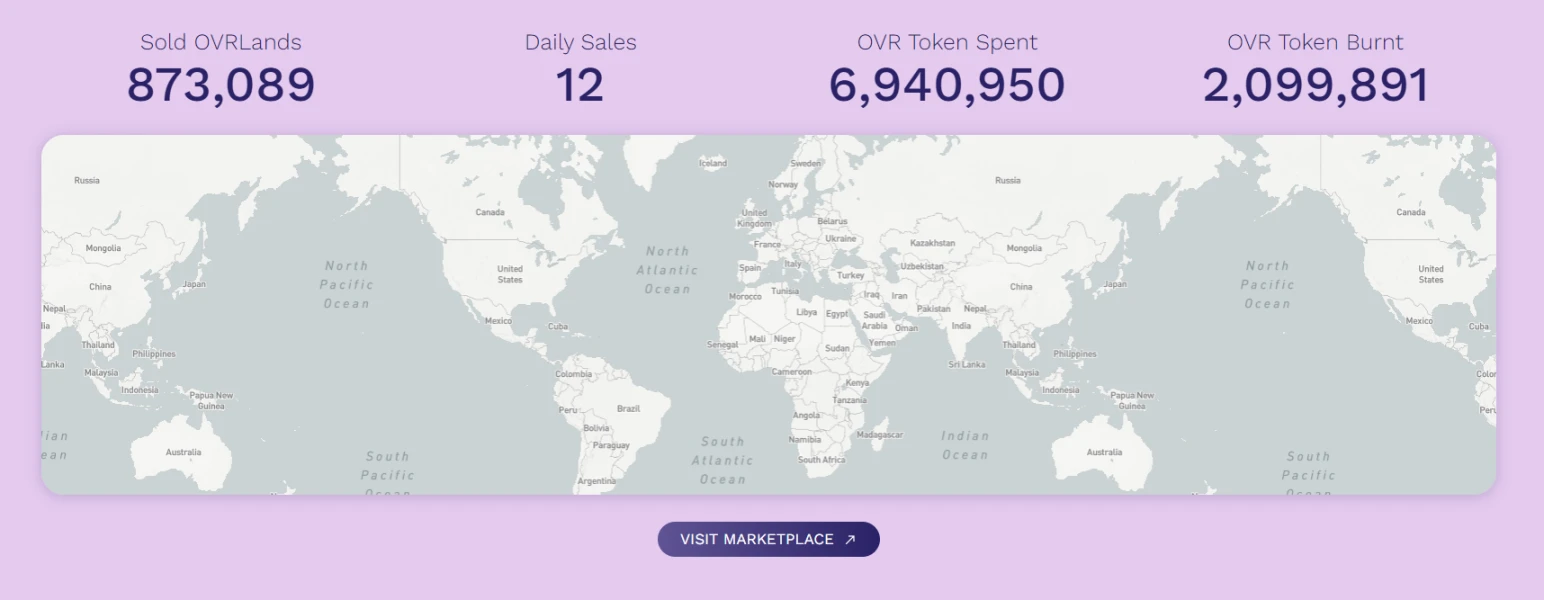This screenshot has width=1544, height=600.
Task: Click Argentina on the map
Action: pyautogui.click(x=596, y=481)
